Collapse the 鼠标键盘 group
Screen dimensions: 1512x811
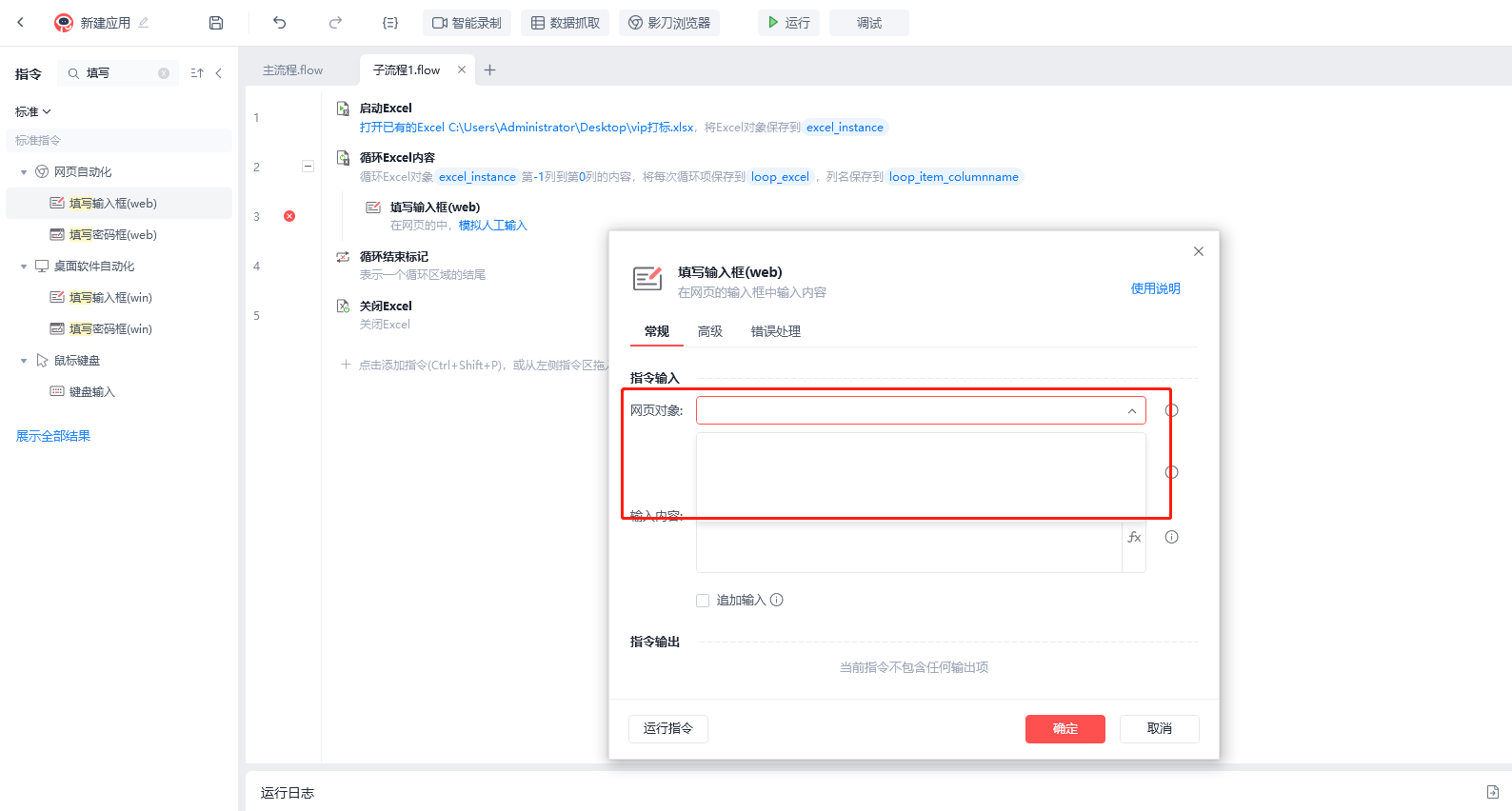[24, 361]
